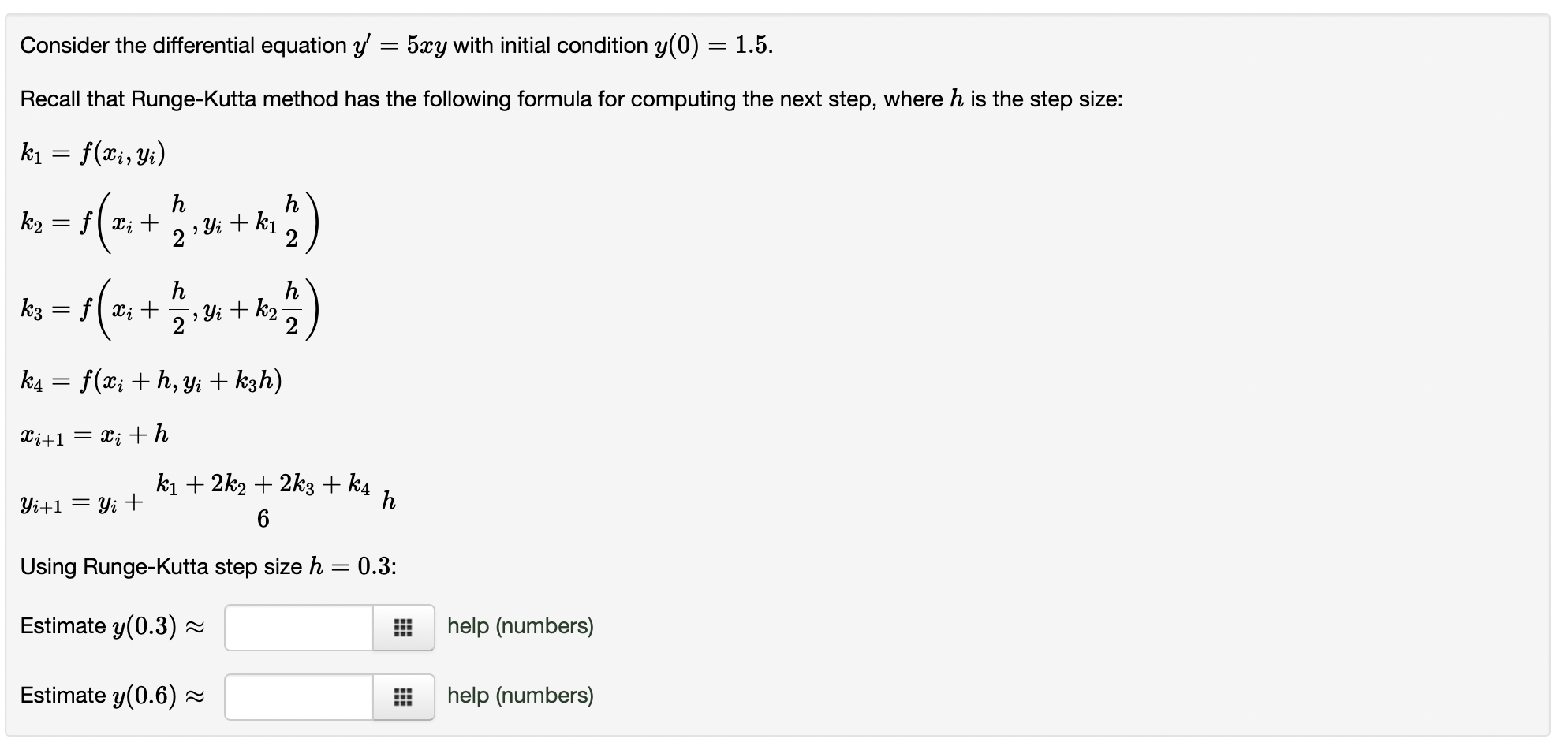Click the grid keypad icon beside the second answer

[x=403, y=696]
